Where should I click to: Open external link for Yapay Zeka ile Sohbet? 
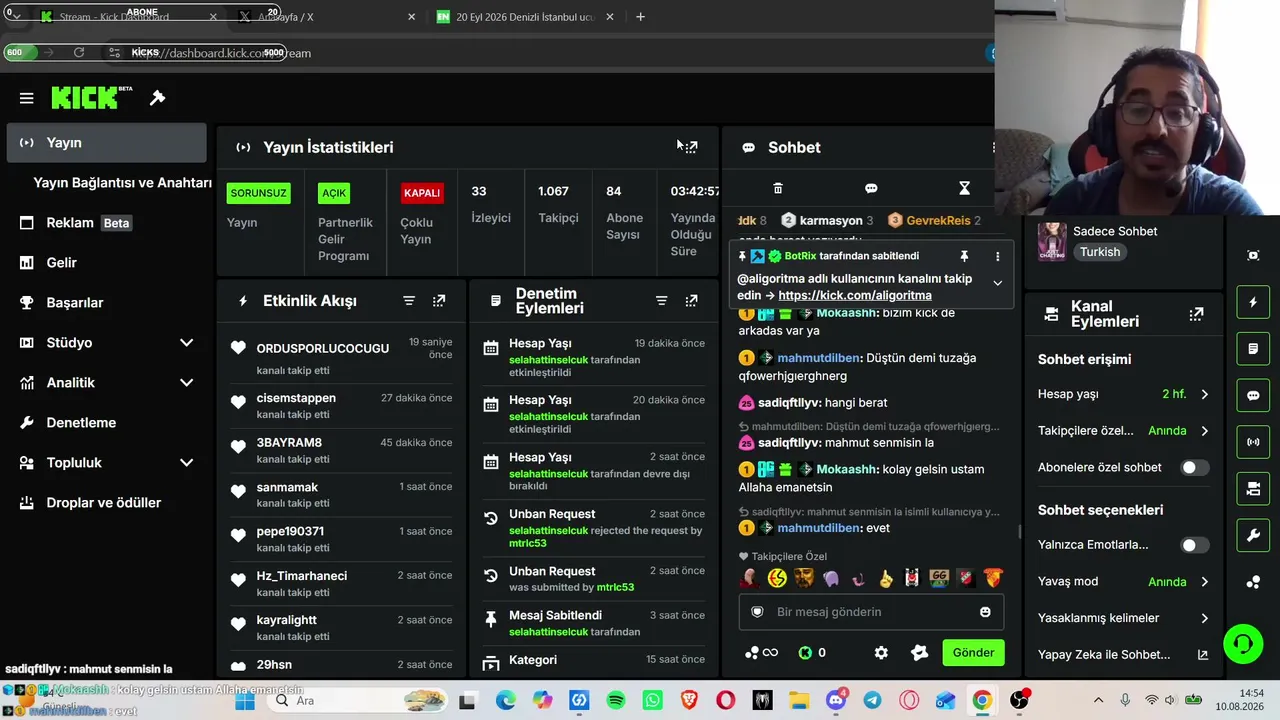1203,655
